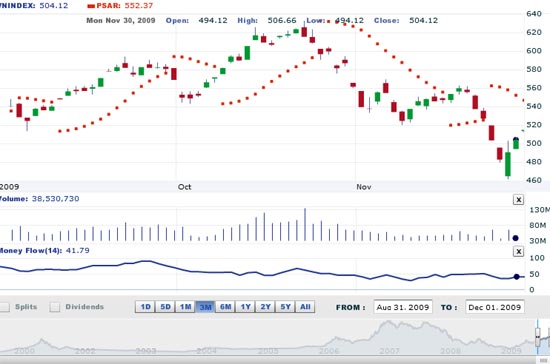Click the TO date field
550x364 pixels.
pyautogui.click(x=495, y=307)
